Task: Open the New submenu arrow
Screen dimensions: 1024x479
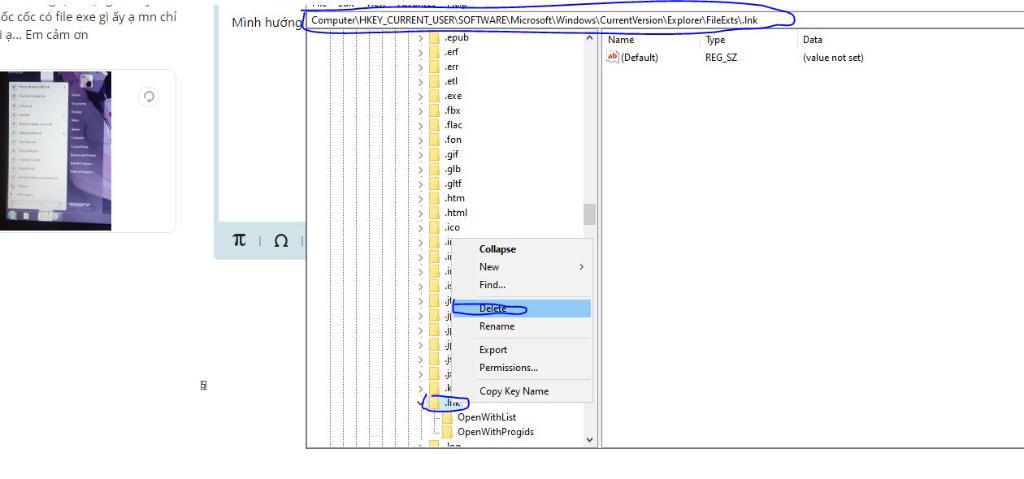Action: [x=581, y=267]
